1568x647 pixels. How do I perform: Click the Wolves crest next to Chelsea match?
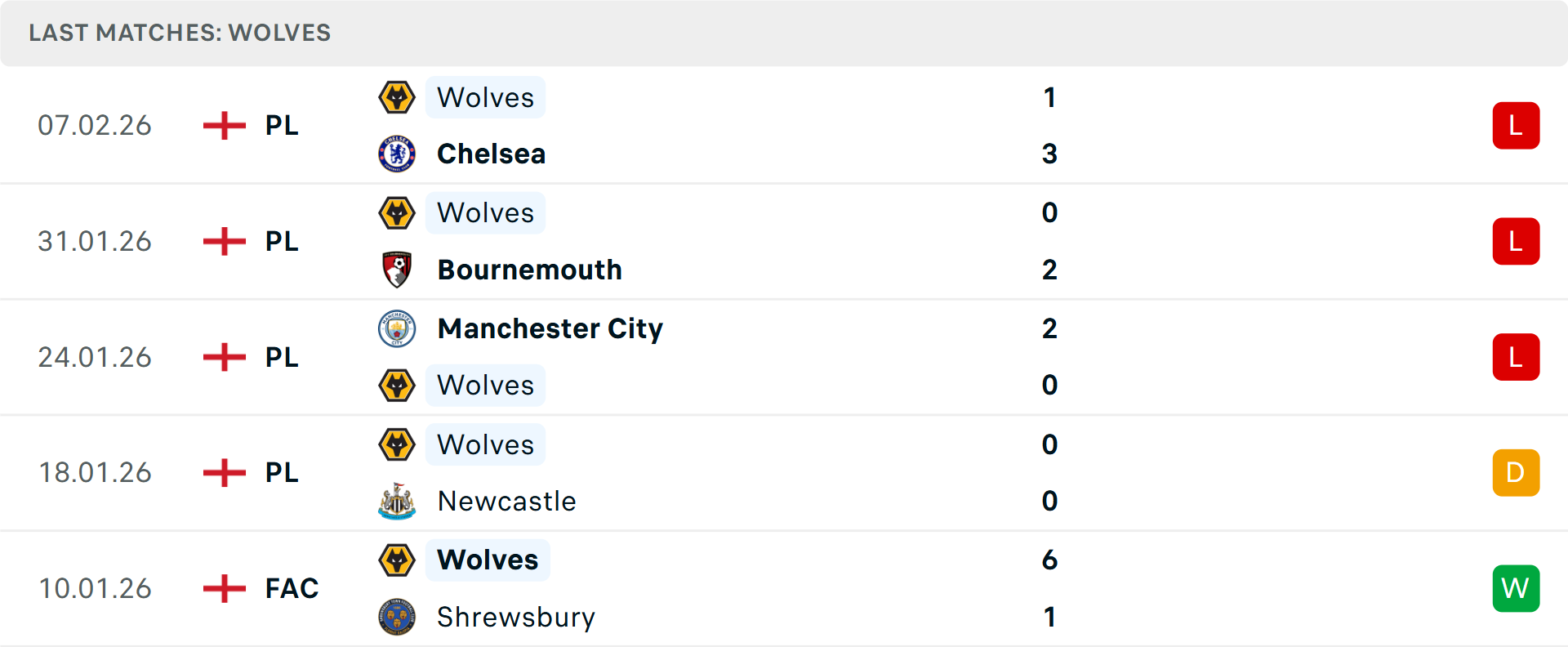pos(397,97)
